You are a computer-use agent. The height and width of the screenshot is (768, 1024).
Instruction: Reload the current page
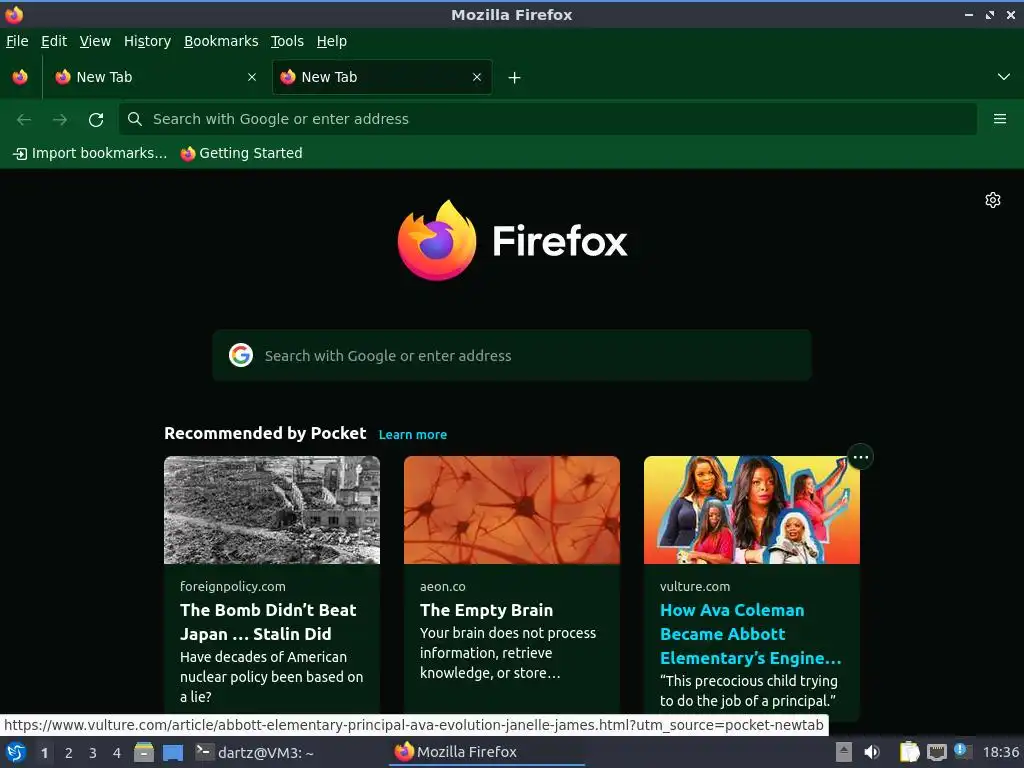click(96, 120)
